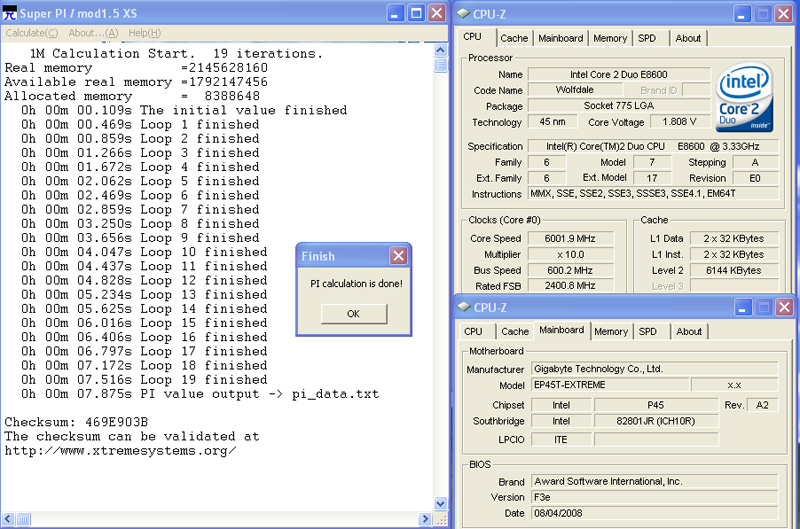Close the CPU-Z window showing Processor info
800x529 pixels.
[x=784, y=13]
